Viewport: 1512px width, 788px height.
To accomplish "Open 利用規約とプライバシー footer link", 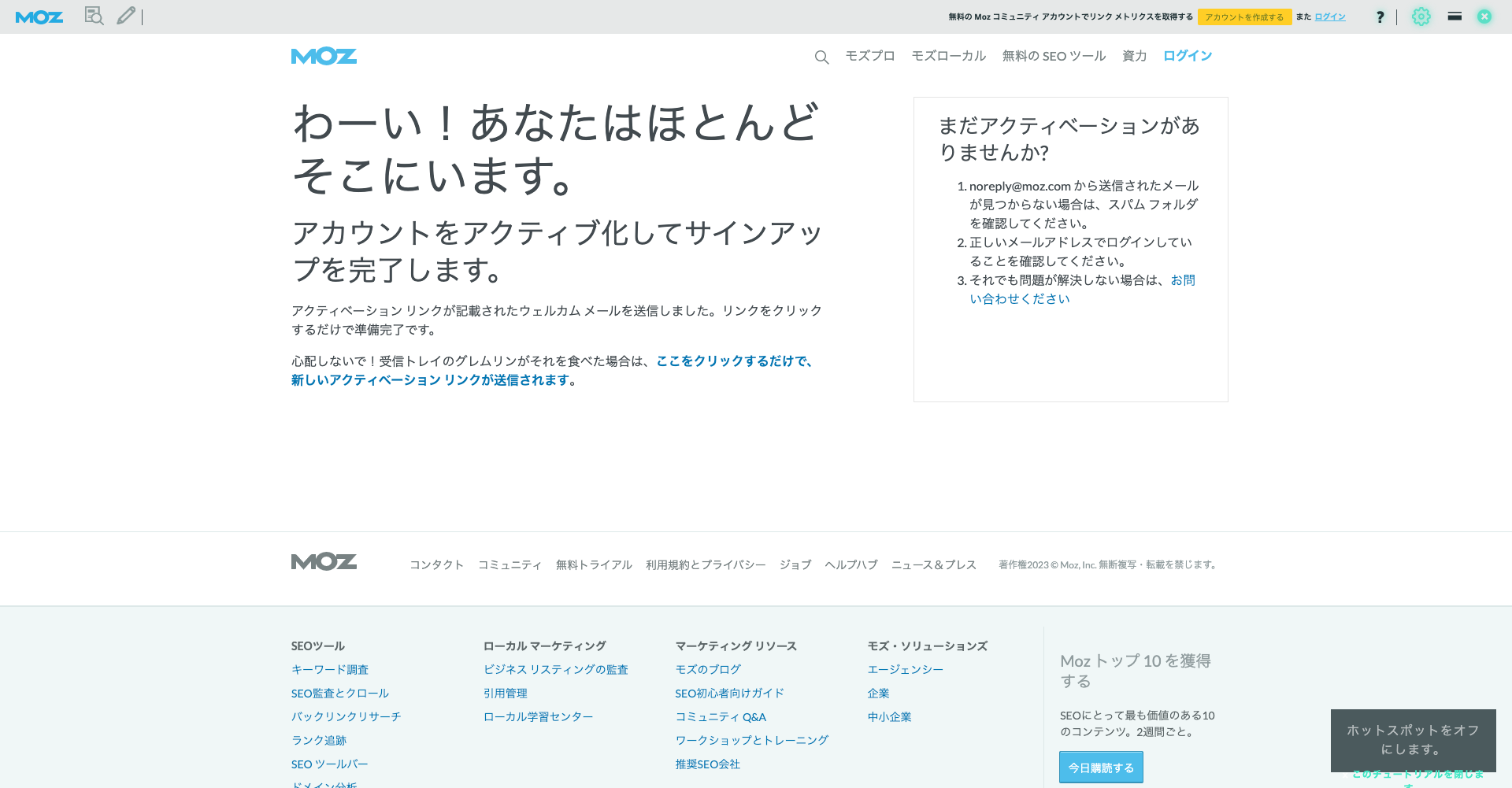I will coord(706,564).
